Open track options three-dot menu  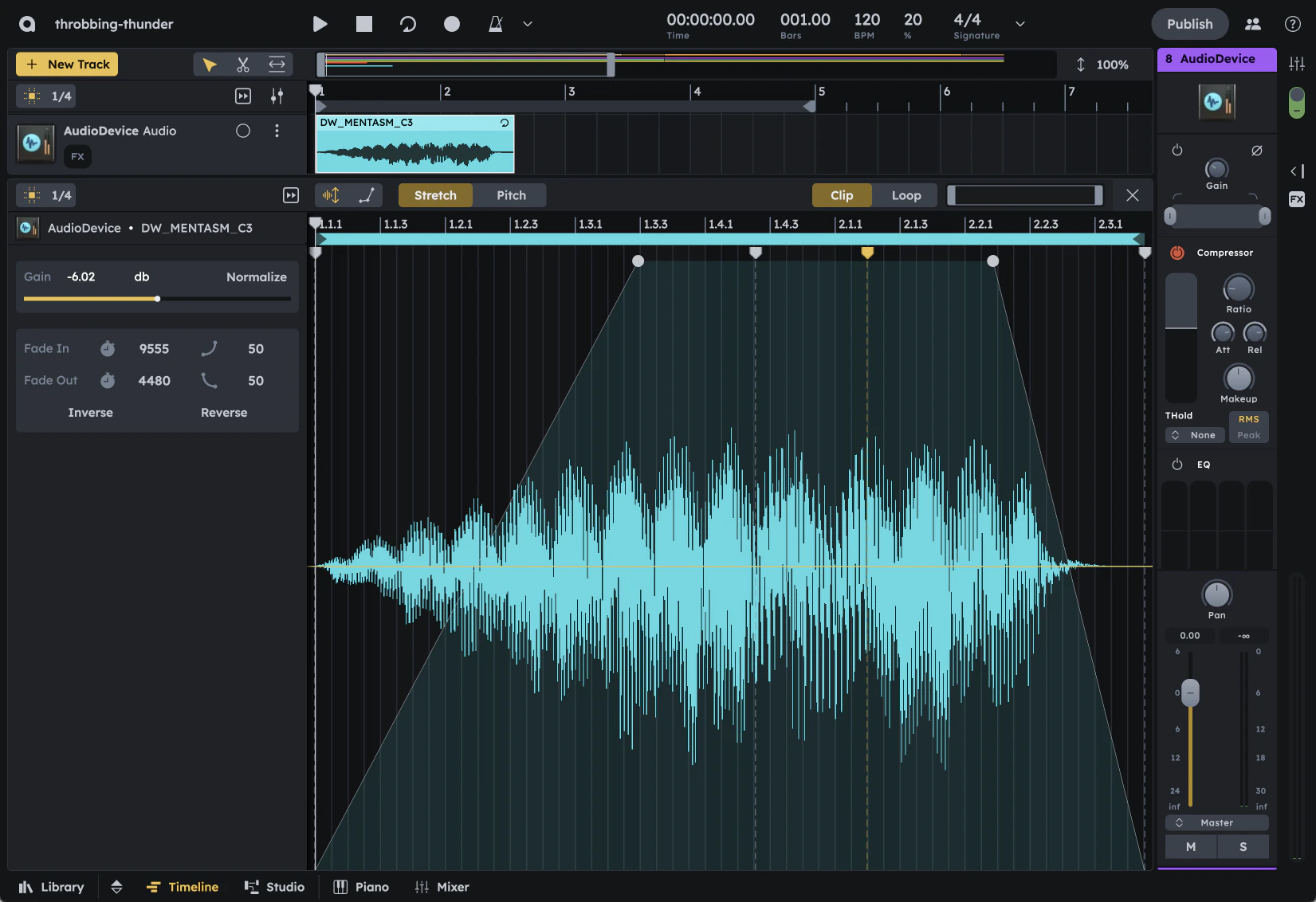tap(277, 131)
